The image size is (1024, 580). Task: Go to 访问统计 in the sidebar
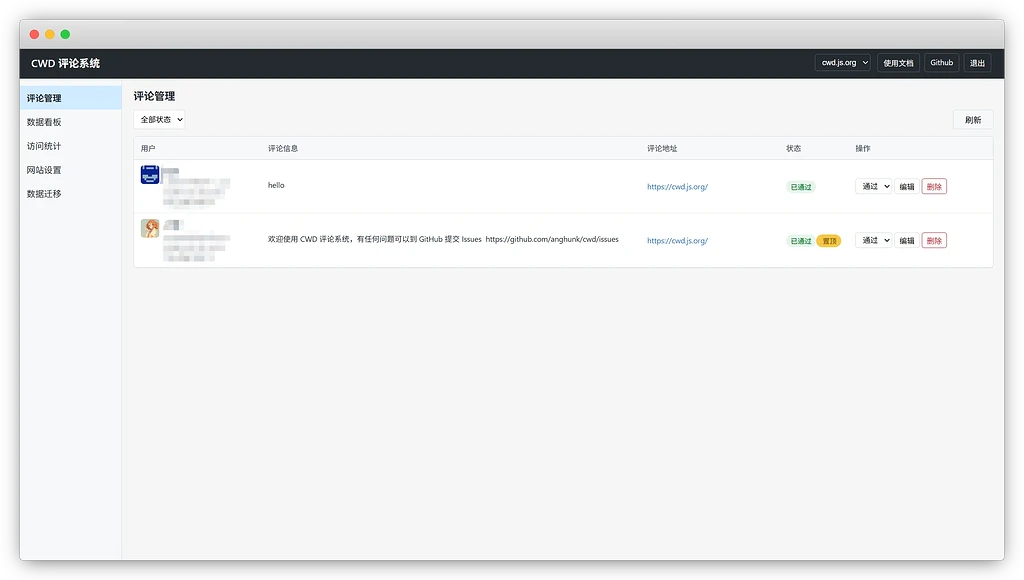click(x=71, y=146)
